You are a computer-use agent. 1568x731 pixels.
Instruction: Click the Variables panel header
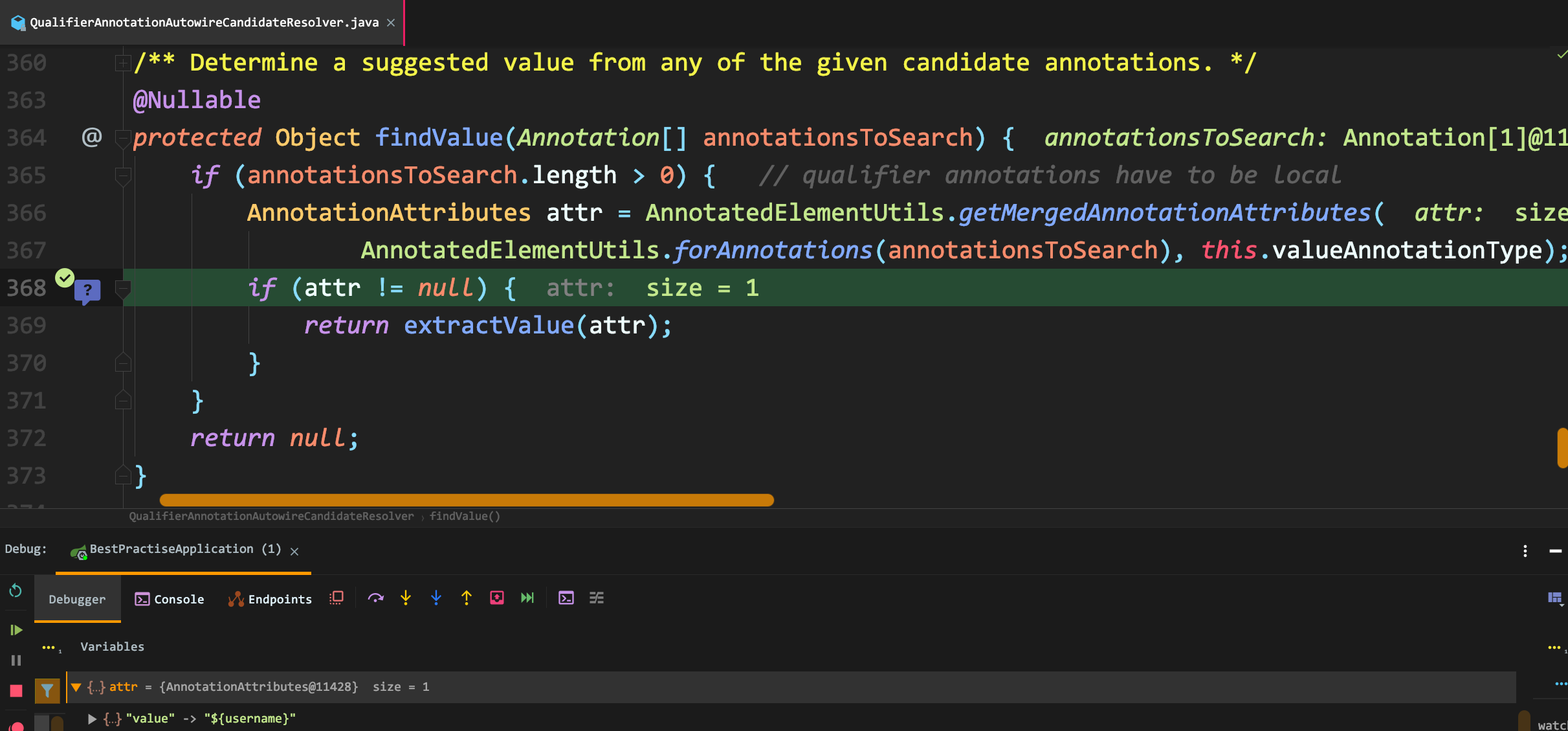click(x=112, y=647)
